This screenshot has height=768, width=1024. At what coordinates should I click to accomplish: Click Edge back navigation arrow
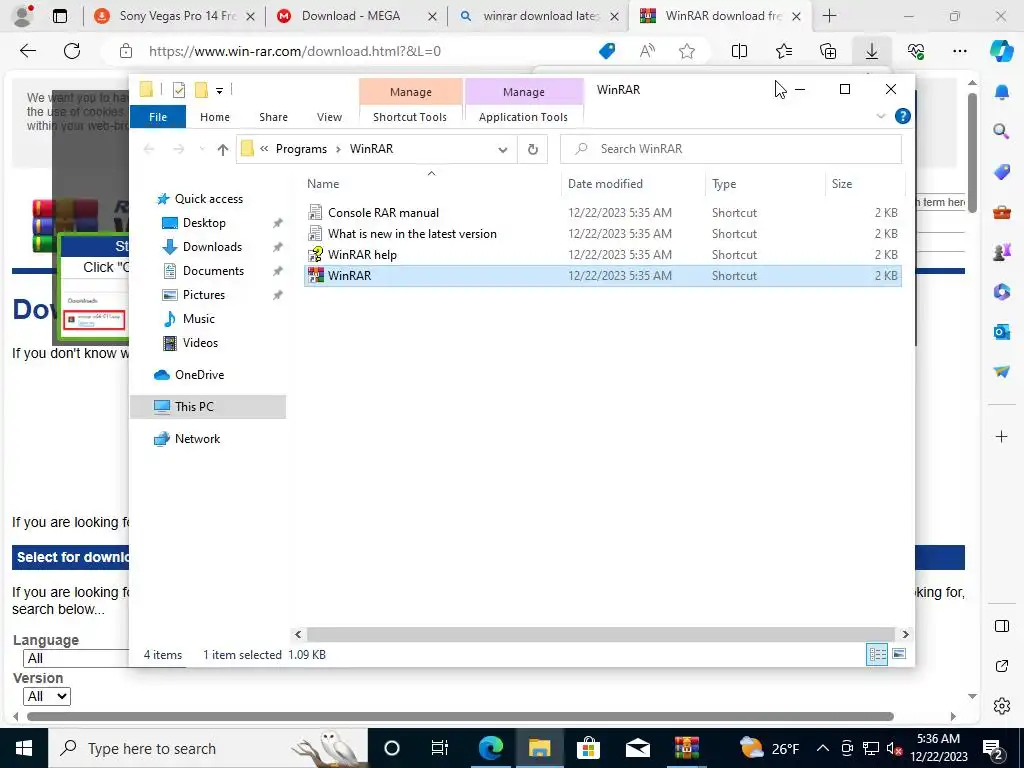pos(27,51)
